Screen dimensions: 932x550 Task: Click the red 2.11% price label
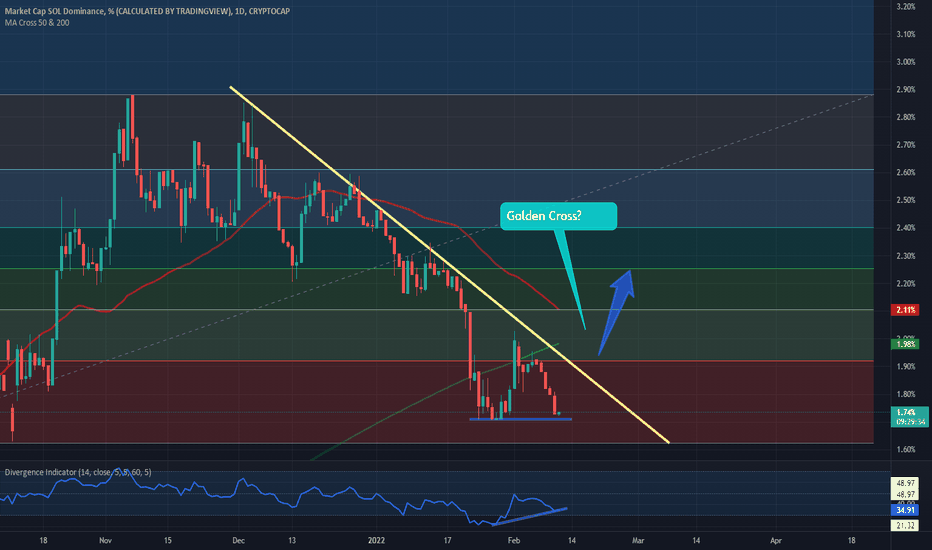(906, 310)
